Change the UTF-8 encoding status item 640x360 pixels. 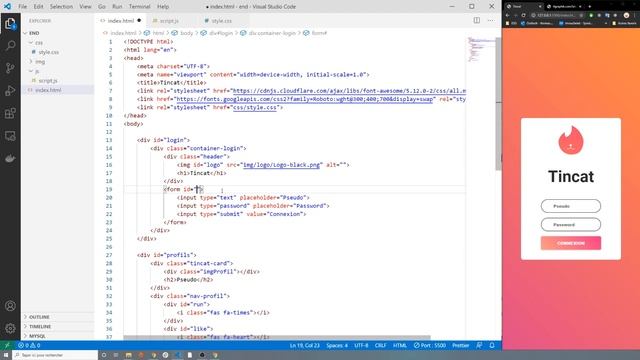[361, 345]
